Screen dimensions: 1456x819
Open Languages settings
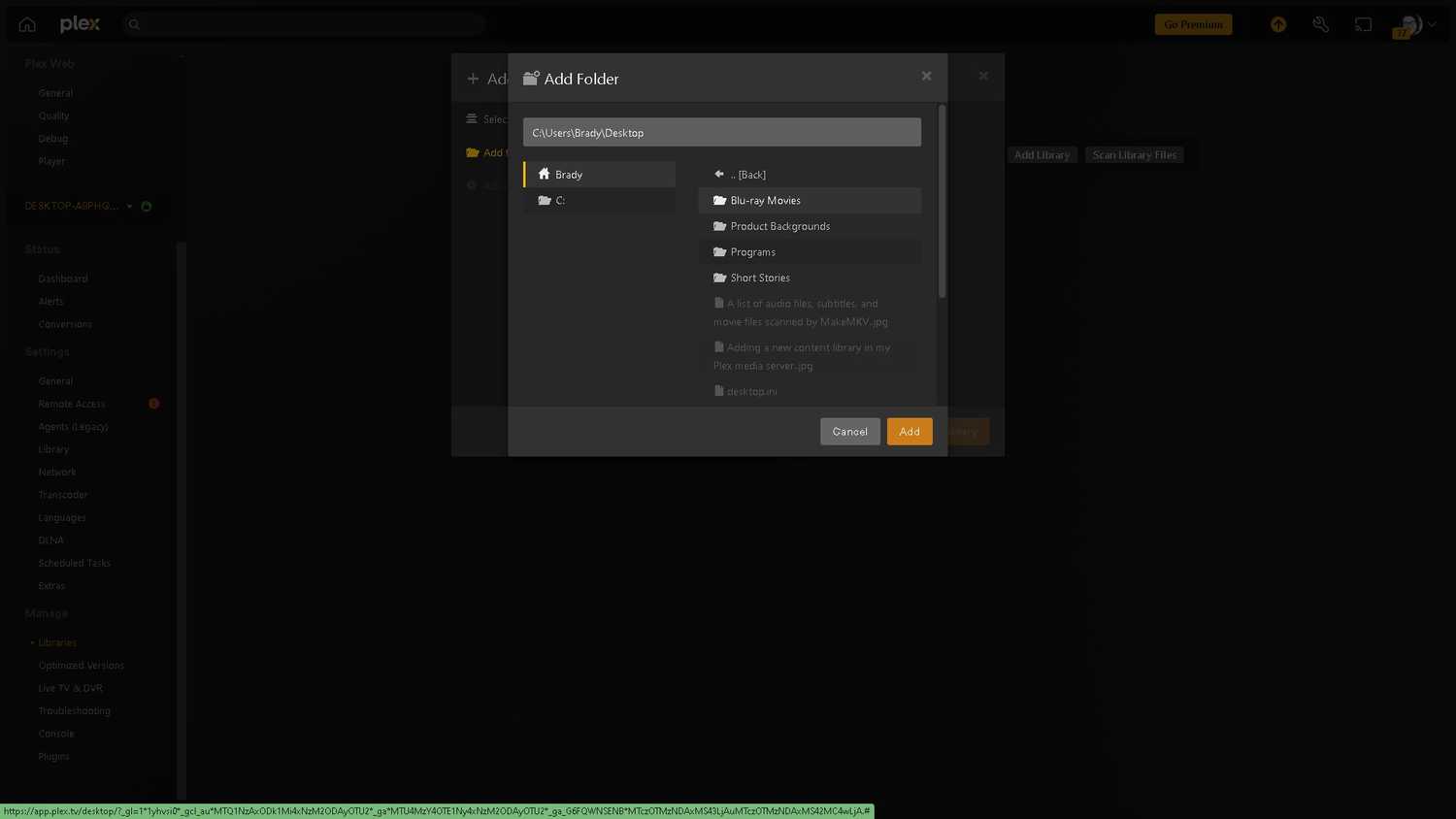pyautogui.click(x=62, y=518)
